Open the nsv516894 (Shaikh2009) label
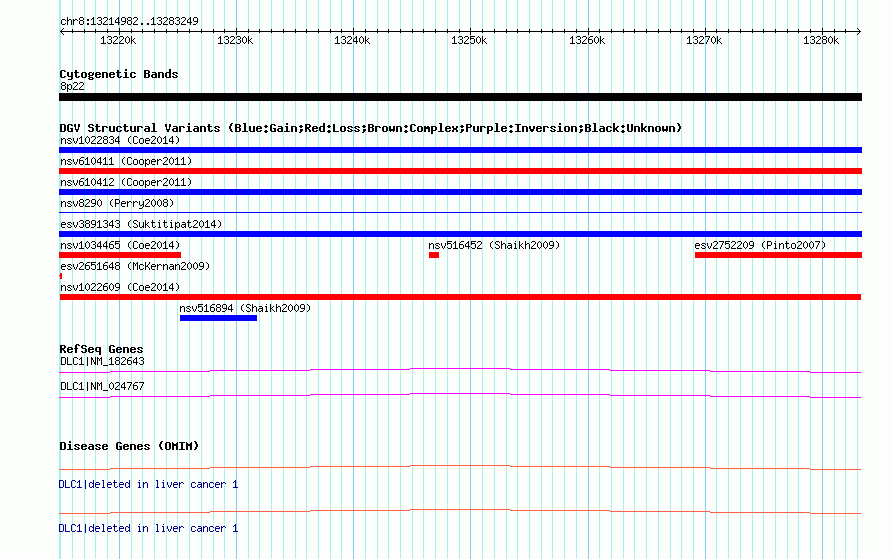This screenshot has height=559, width=890. pyautogui.click(x=245, y=308)
